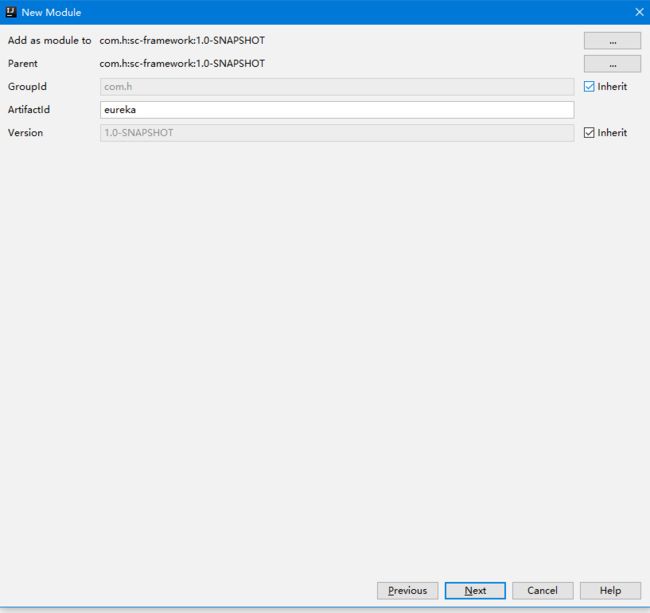Image resolution: width=650 pixels, height=613 pixels.
Task: Click the Add as module to value text
Action: click(182, 41)
